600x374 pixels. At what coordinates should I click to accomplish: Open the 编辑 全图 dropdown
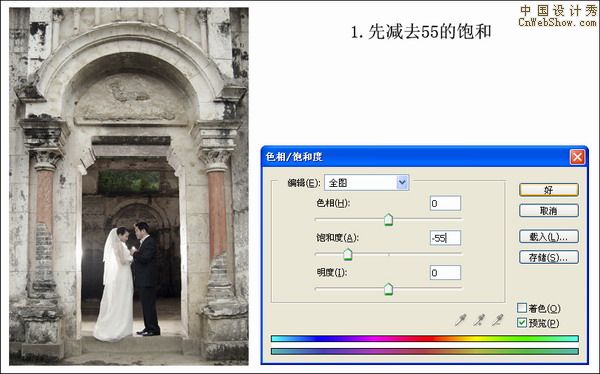(x=367, y=183)
